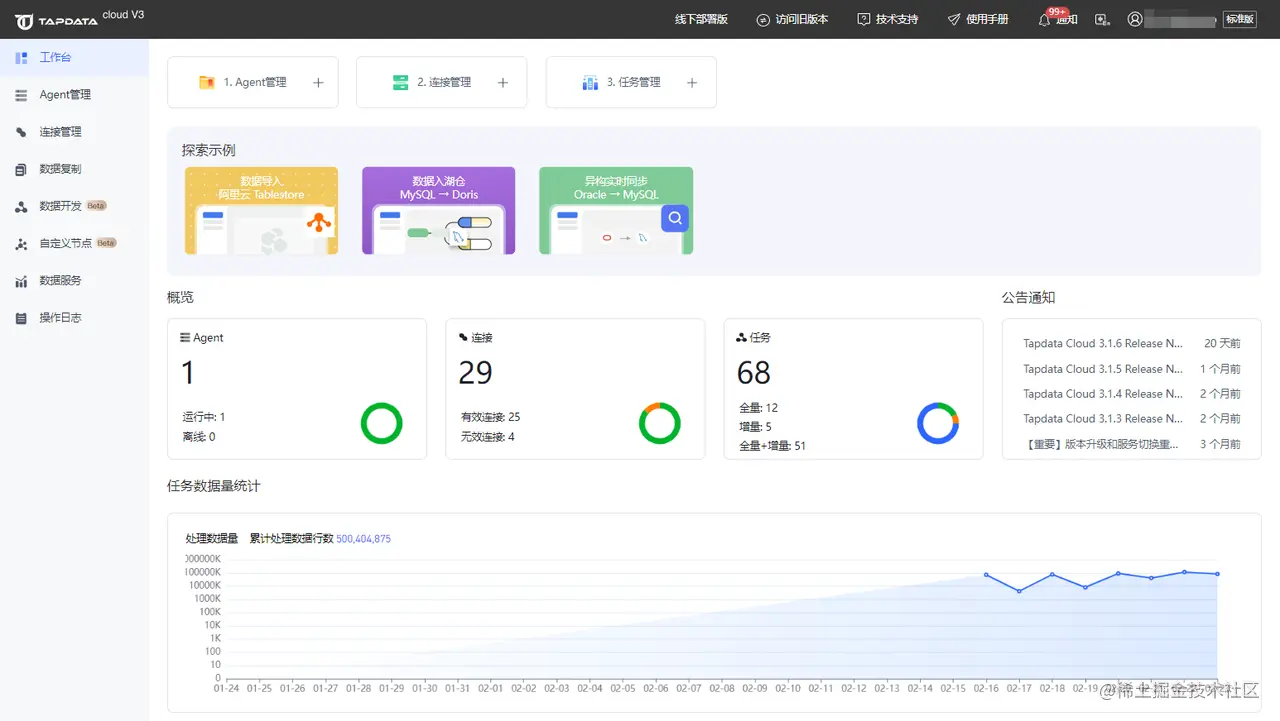Click the green Agent donut chart

pos(382,424)
